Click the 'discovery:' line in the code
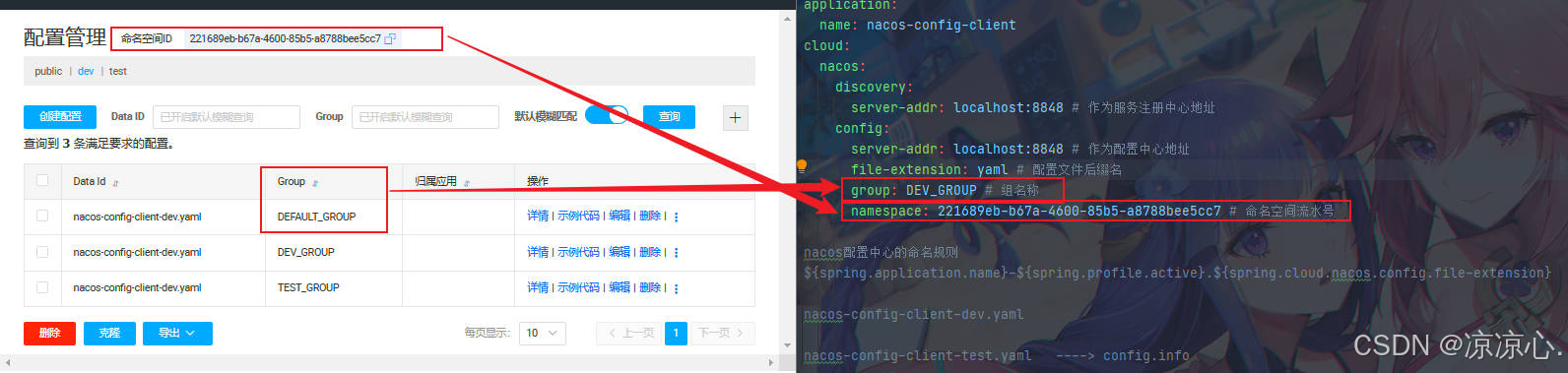The height and width of the screenshot is (373, 1568). [x=874, y=87]
